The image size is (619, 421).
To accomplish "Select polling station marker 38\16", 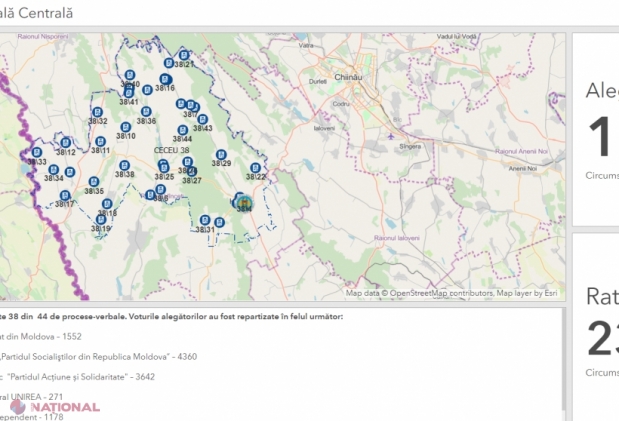I will [166, 79].
